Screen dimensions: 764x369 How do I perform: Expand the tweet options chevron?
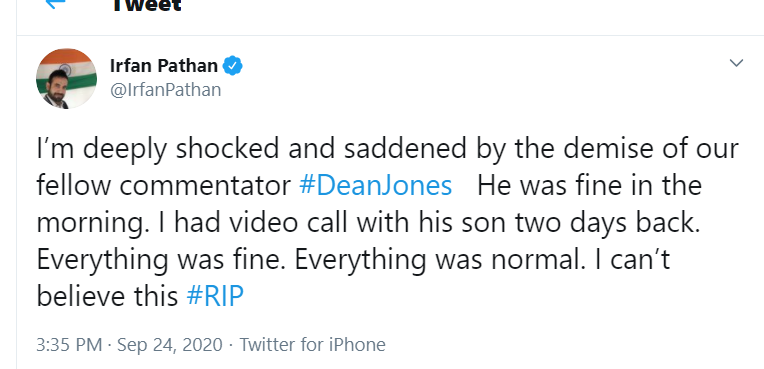pos(736,63)
